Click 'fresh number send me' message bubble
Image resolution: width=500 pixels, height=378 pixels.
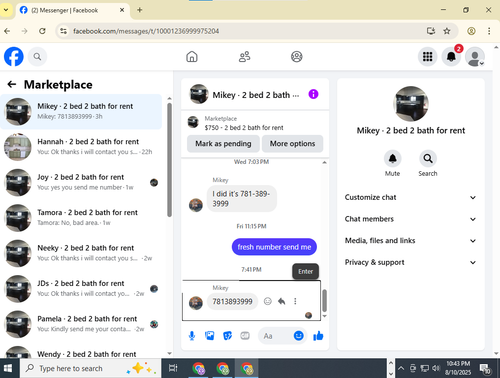point(274,247)
